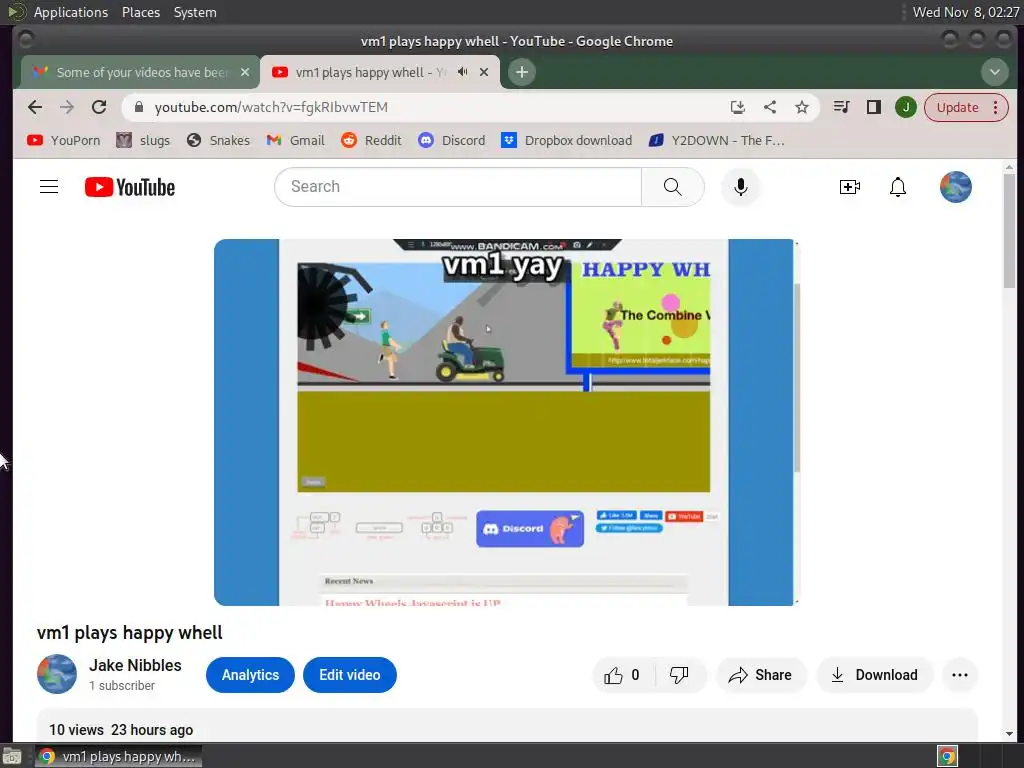Click the Analytics button
The image size is (1024, 768).
coord(250,675)
